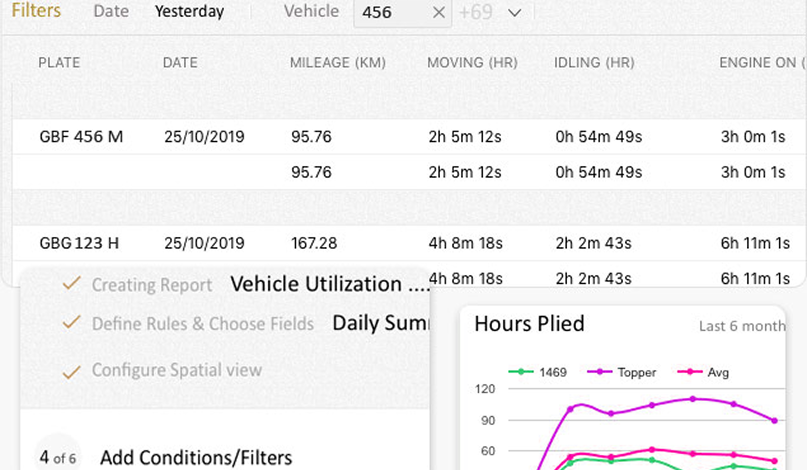The image size is (807, 470).
Task: Open the Last 6 months range selector
Action: click(x=740, y=326)
